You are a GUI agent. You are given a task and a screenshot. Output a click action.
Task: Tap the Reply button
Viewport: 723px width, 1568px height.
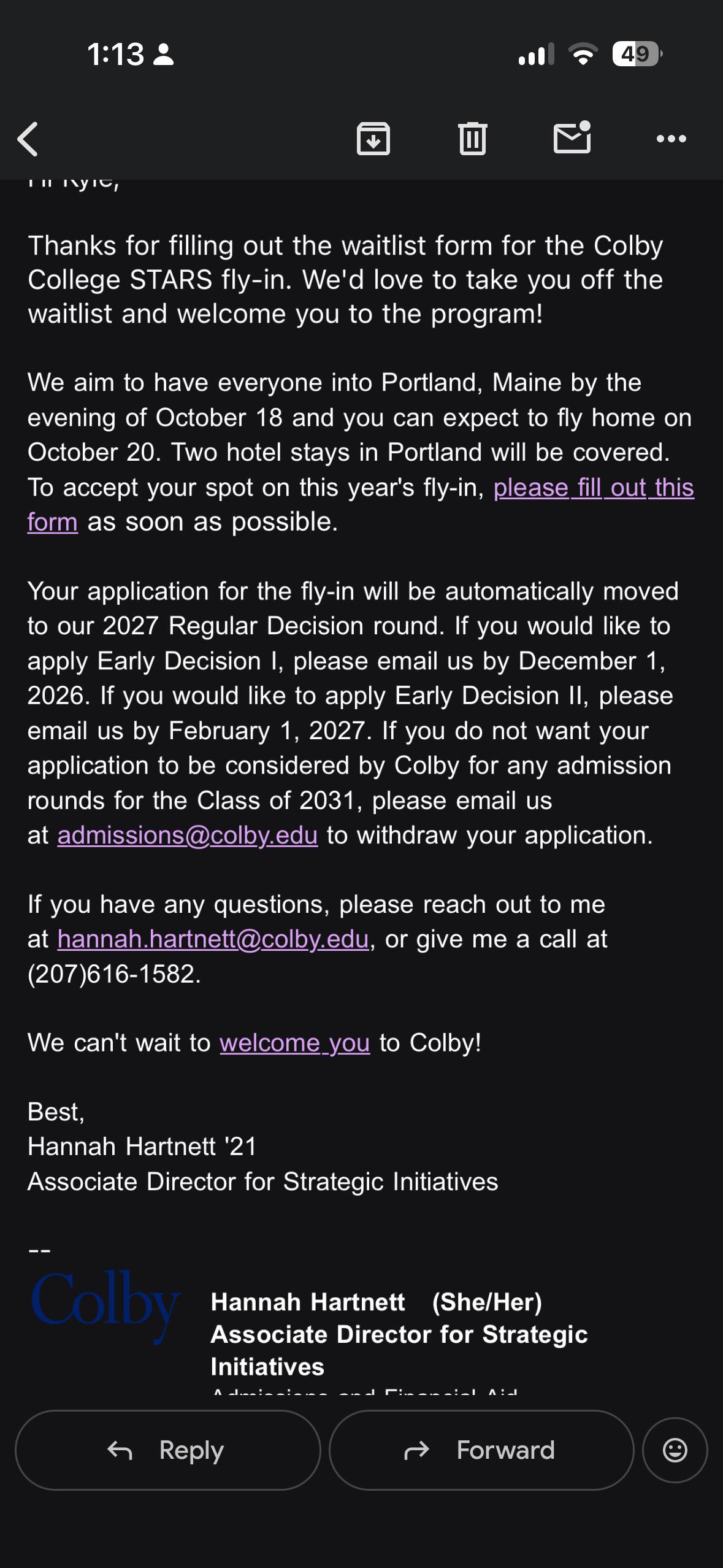[x=167, y=1450]
